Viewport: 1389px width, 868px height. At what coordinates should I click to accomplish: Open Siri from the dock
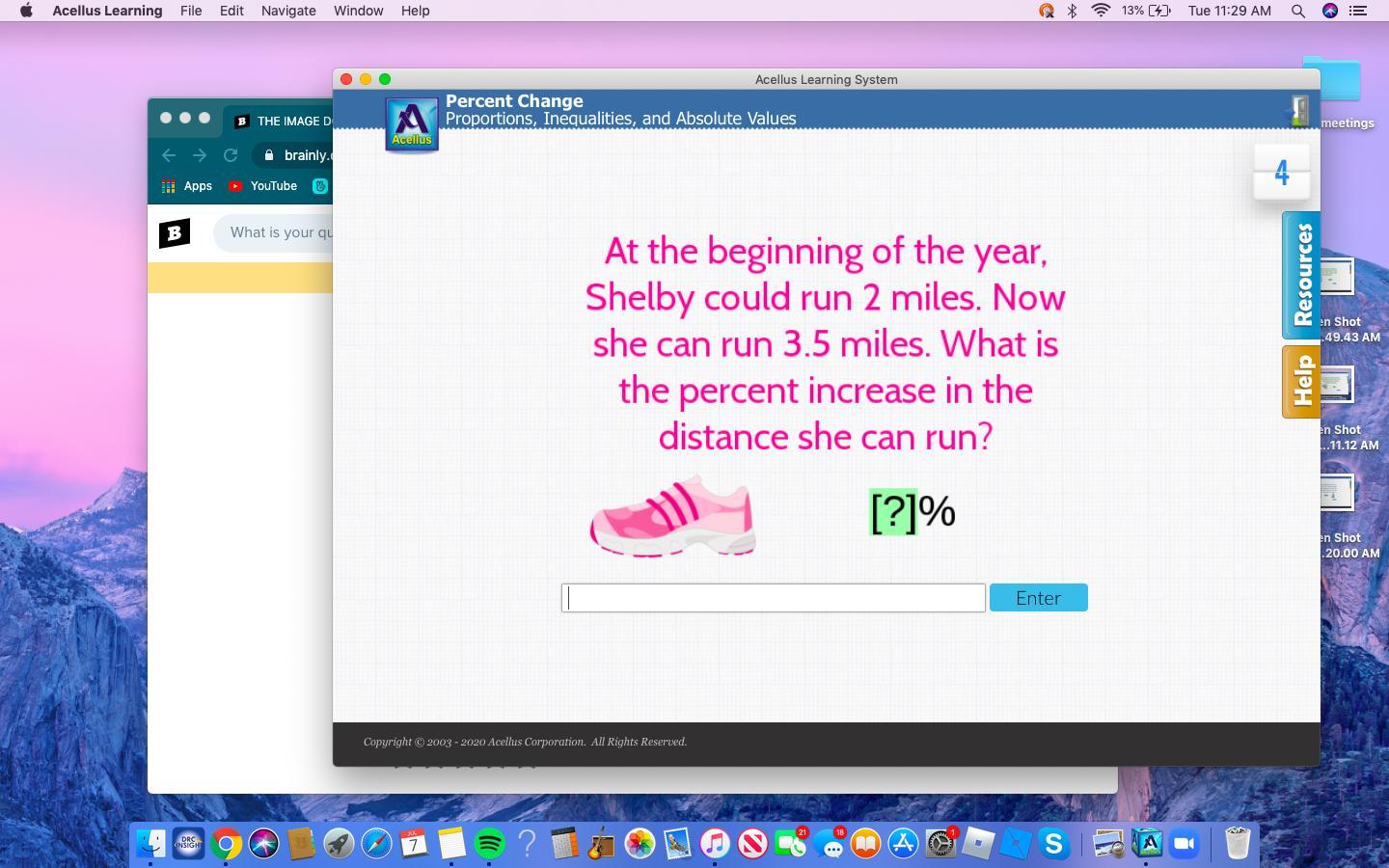(263, 844)
